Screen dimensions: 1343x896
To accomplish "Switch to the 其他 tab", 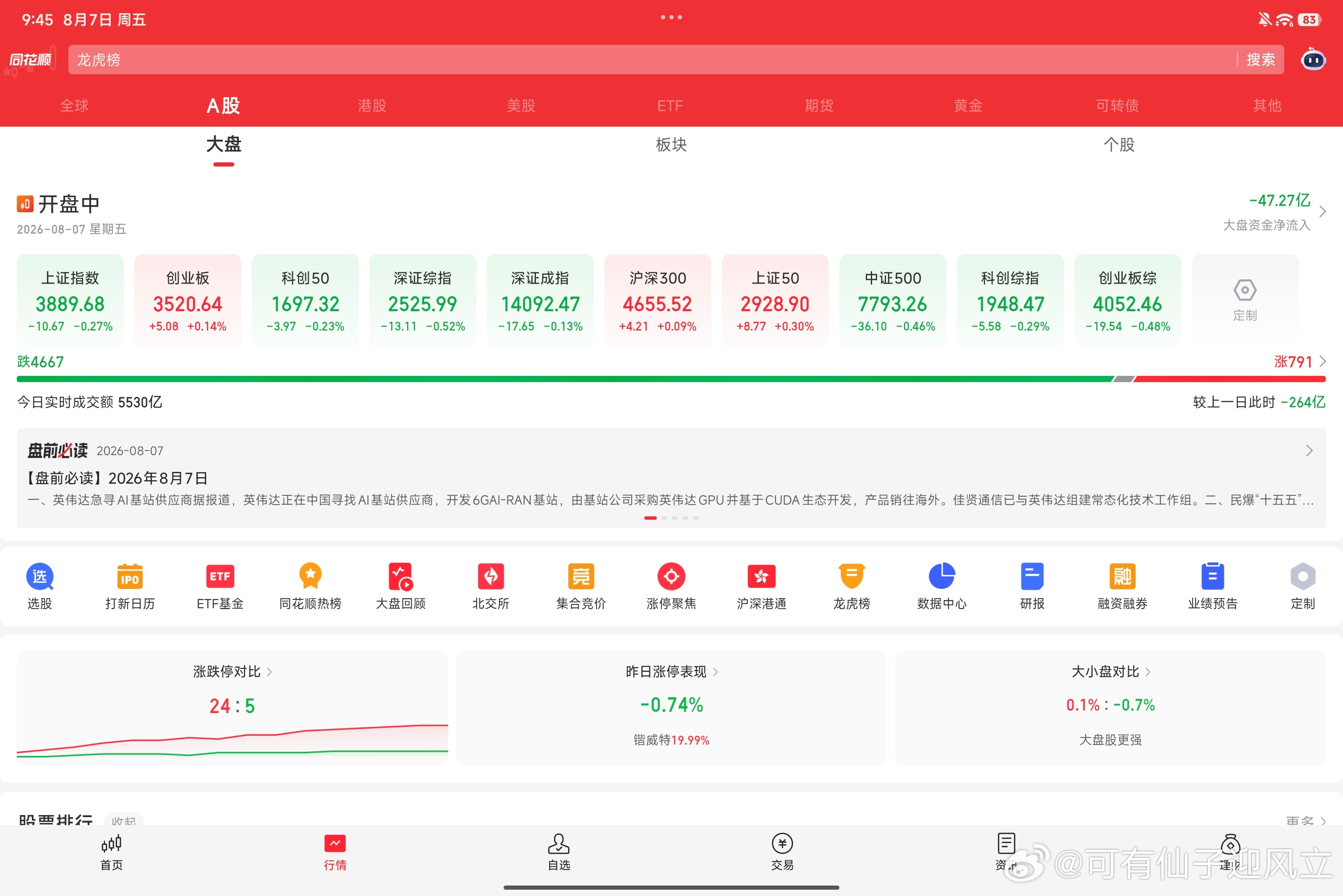I will pos(1267,106).
